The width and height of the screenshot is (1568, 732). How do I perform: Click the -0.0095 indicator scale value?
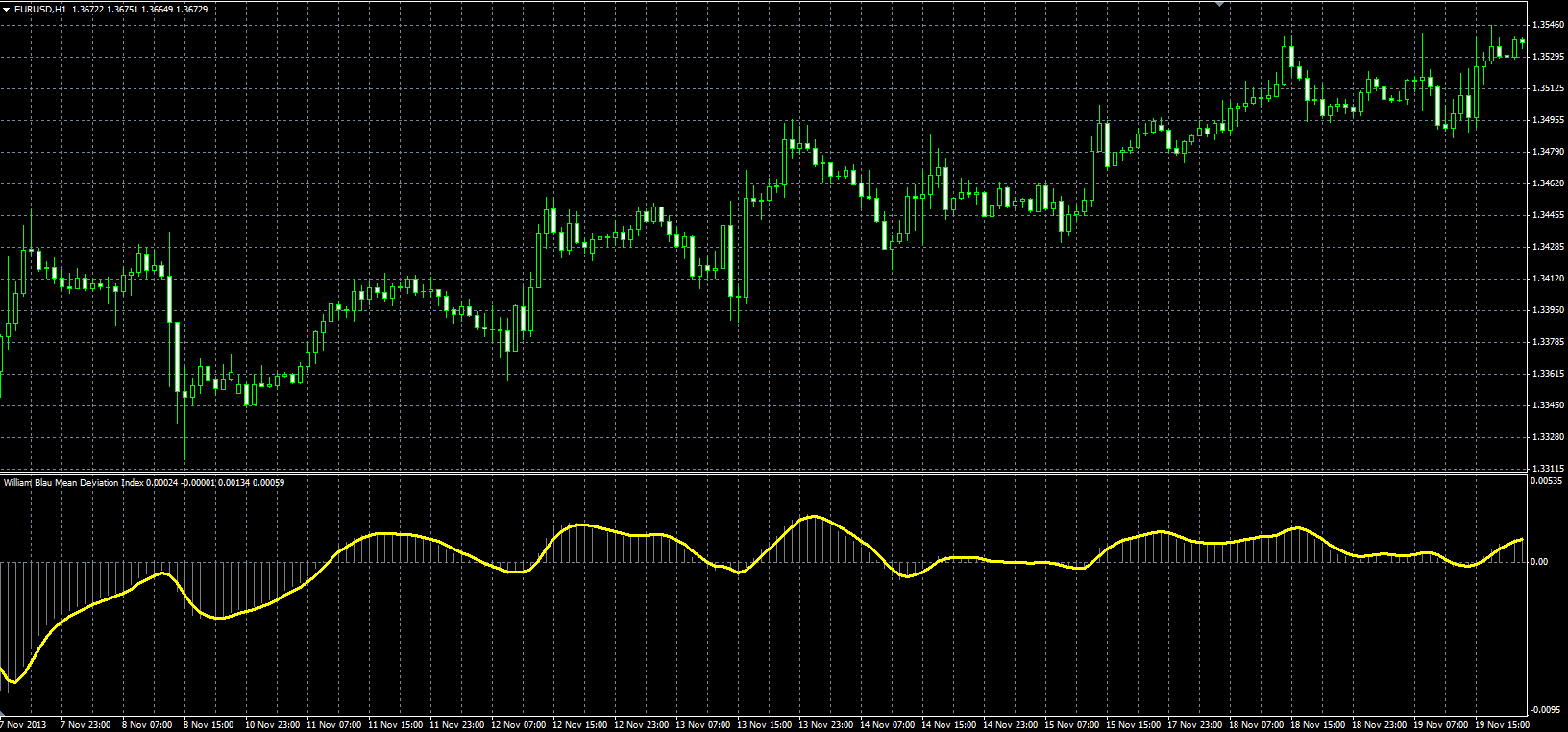coord(1547,710)
